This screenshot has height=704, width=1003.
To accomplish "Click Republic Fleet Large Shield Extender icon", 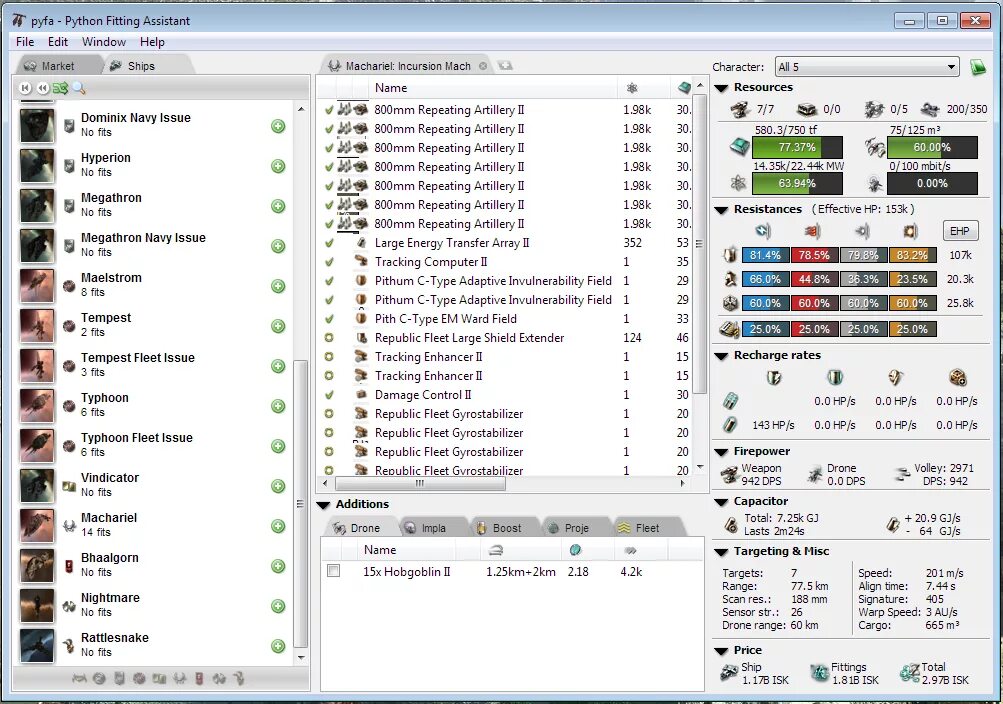I will click(361, 338).
